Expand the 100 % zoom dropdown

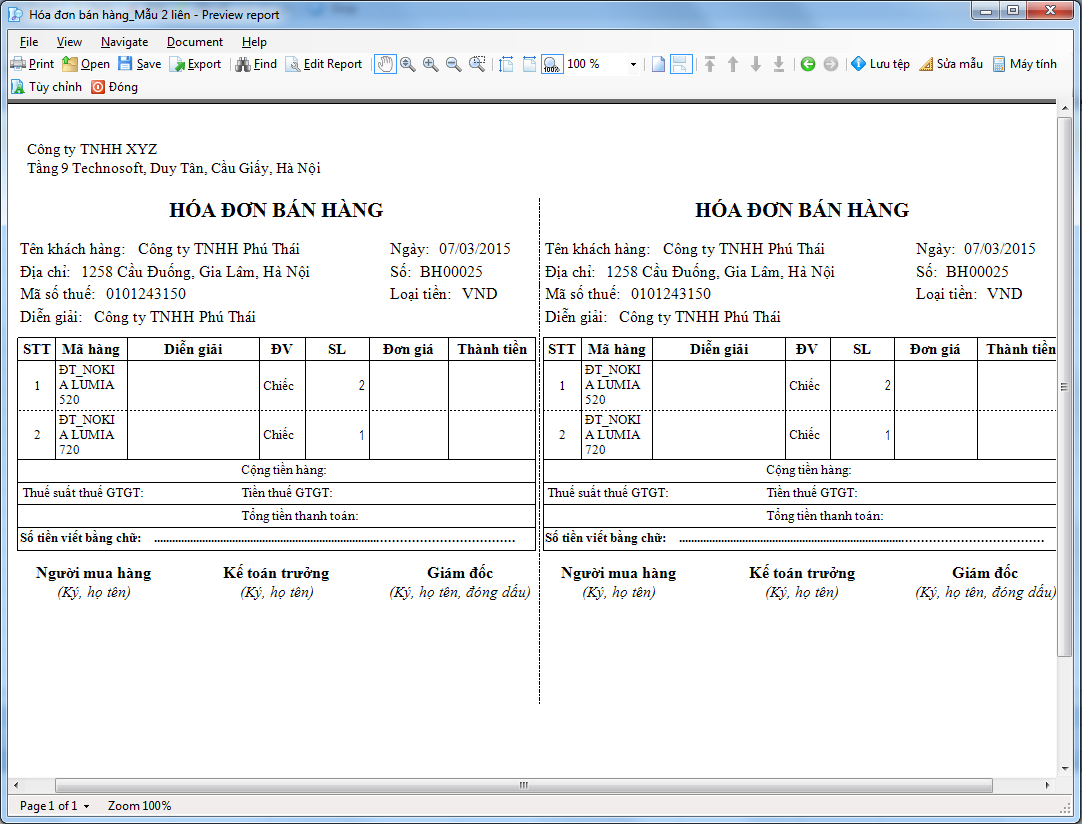(x=633, y=64)
